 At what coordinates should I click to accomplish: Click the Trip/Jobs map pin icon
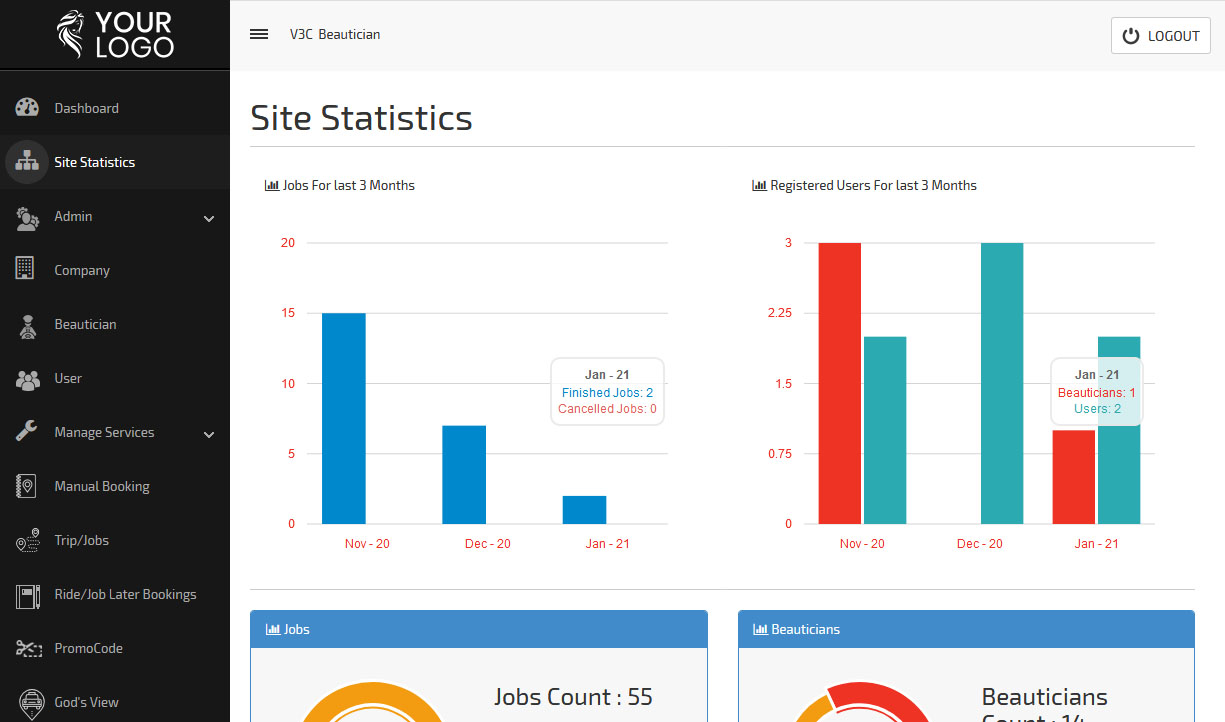[27, 540]
